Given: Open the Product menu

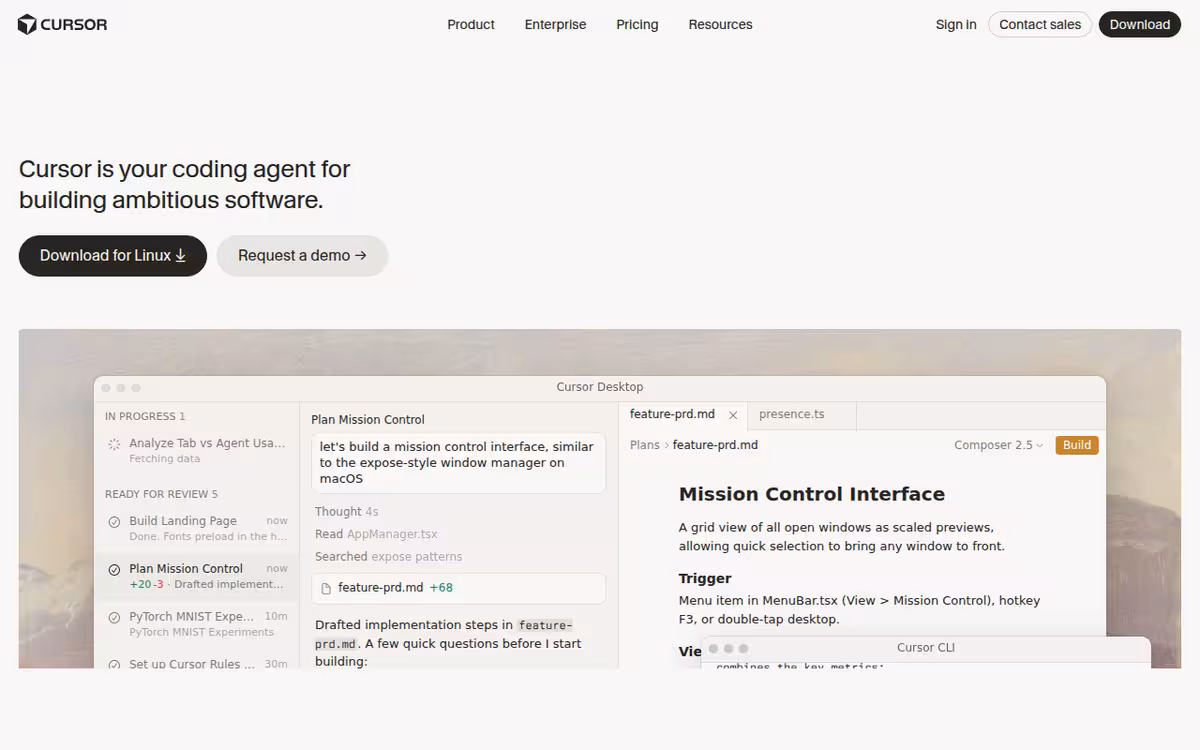Looking at the screenshot, I should click(x=471, y=24).
